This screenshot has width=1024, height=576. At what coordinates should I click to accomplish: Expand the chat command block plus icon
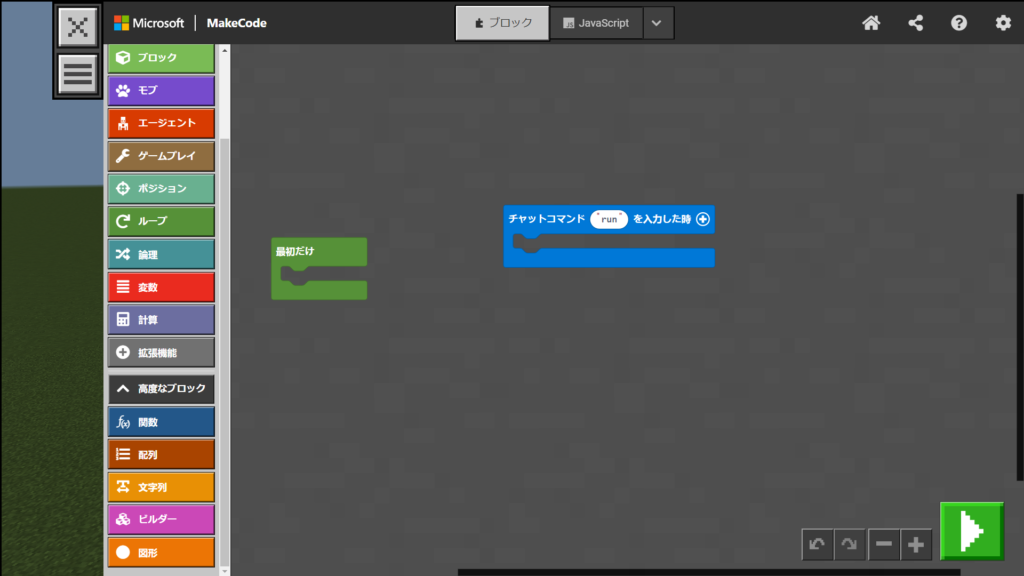(703, 219)
